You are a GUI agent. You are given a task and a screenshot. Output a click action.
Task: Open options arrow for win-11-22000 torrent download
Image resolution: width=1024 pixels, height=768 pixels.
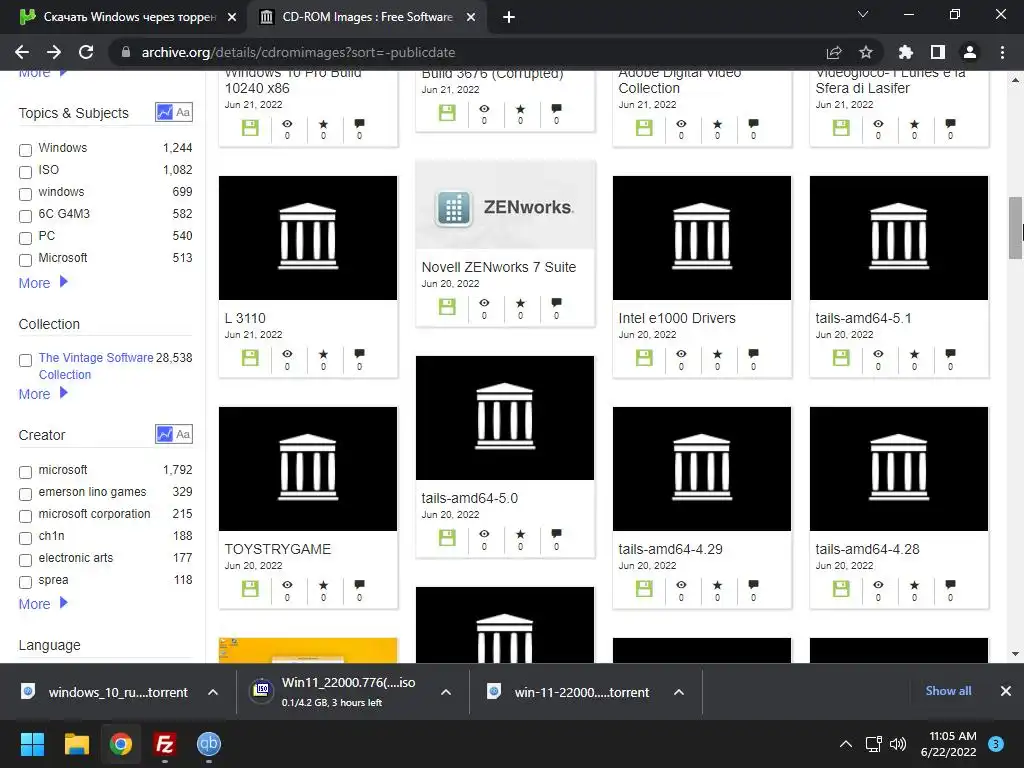[679, 692]
